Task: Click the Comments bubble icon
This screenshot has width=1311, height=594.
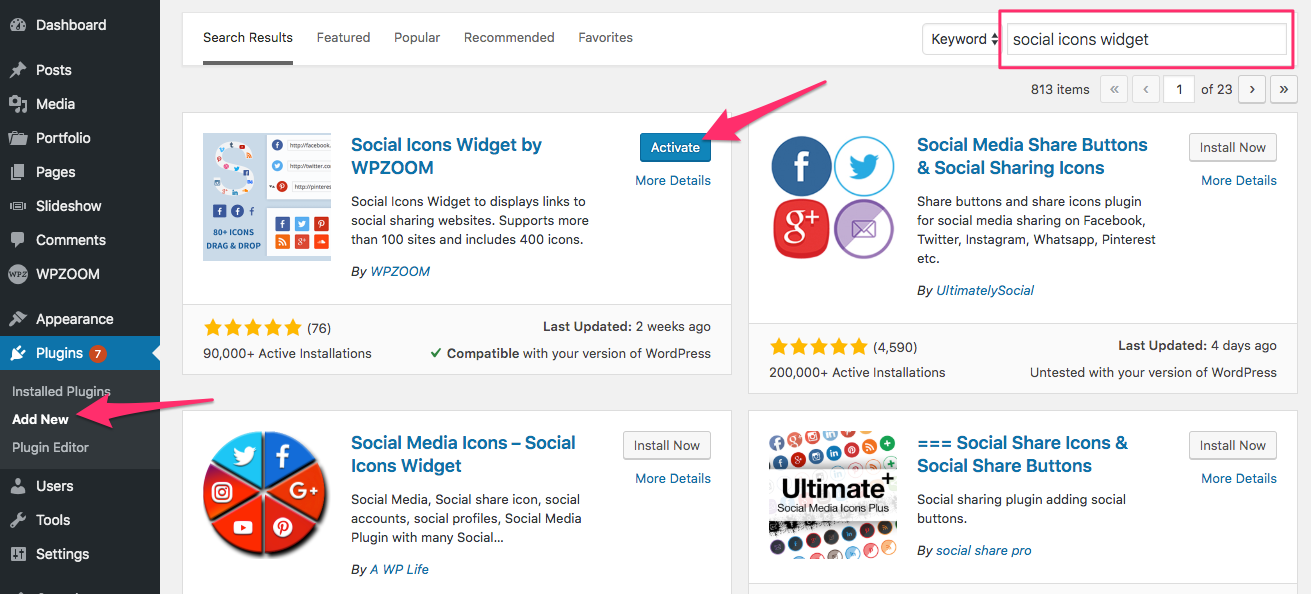Action: coord(18,240)
